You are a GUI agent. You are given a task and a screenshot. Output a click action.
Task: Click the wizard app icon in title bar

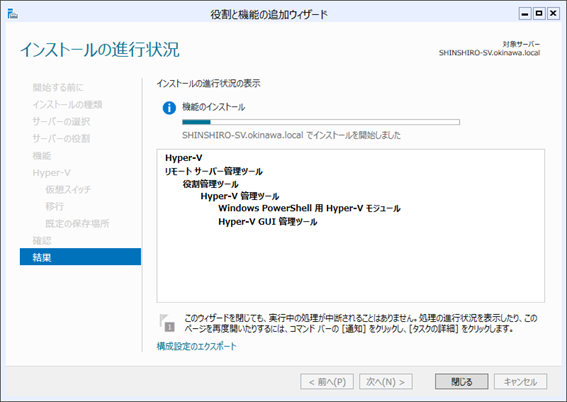click(13, 14)
